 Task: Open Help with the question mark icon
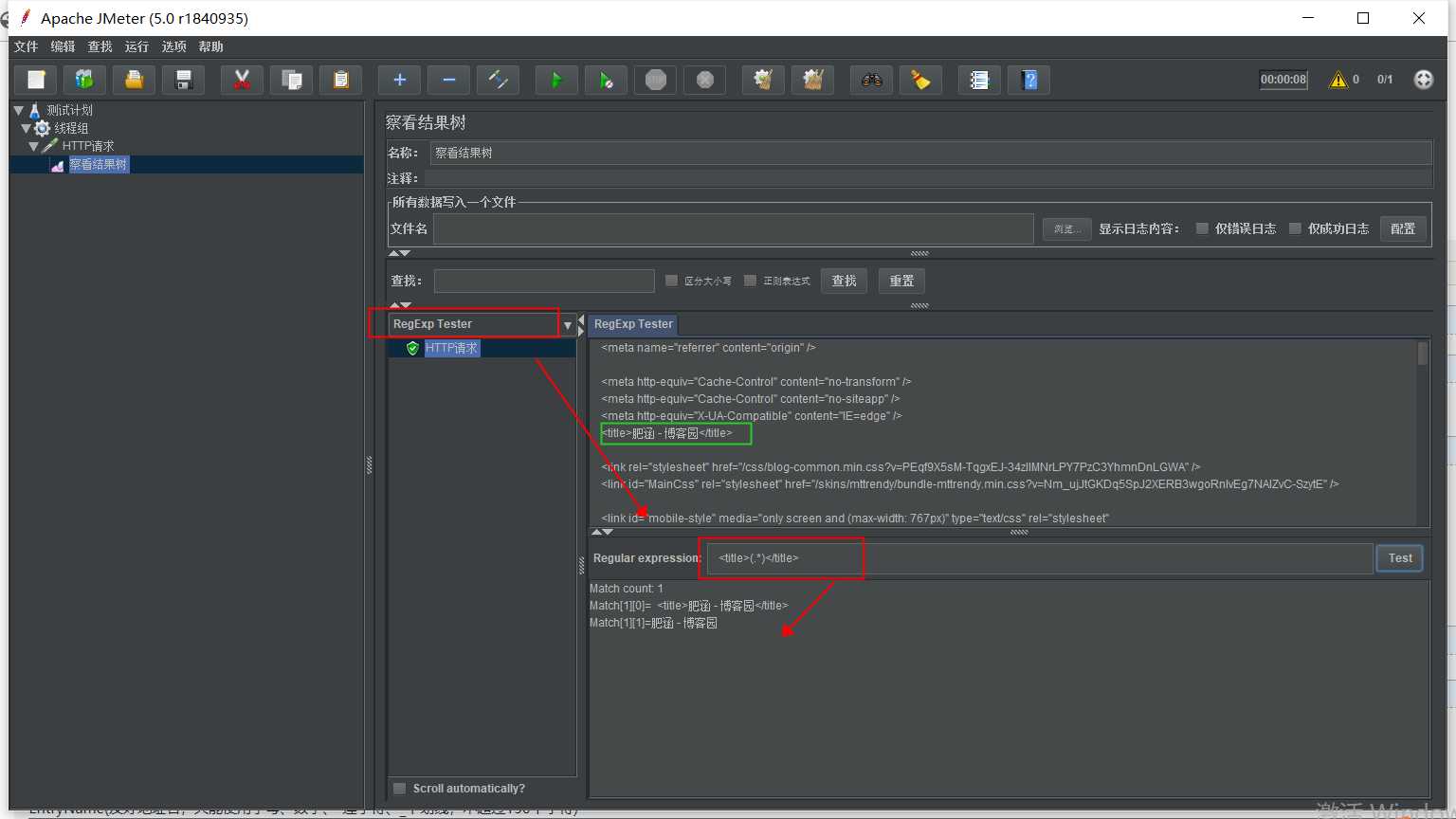1028,81
